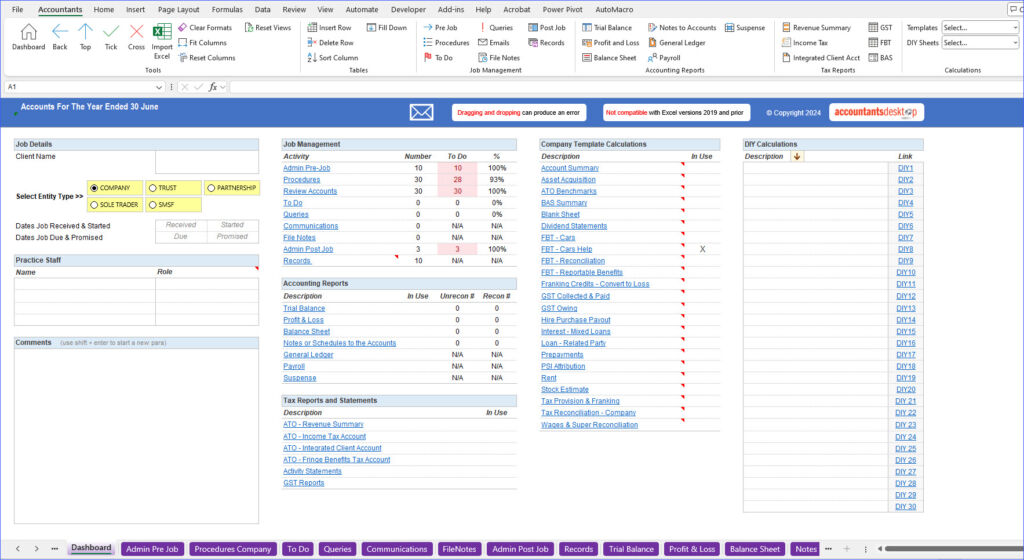The width and height of the screenshot is (1024, 560).
Task: Click the Payroll icon in Accounting Reports
Action: (x=652, y=58)
